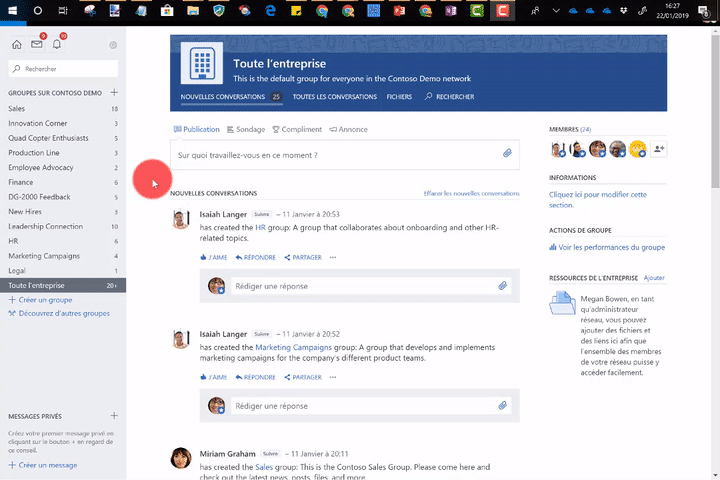Open the inbox envelope icon
The image size is (720, 480).
[x=37, y=44]
